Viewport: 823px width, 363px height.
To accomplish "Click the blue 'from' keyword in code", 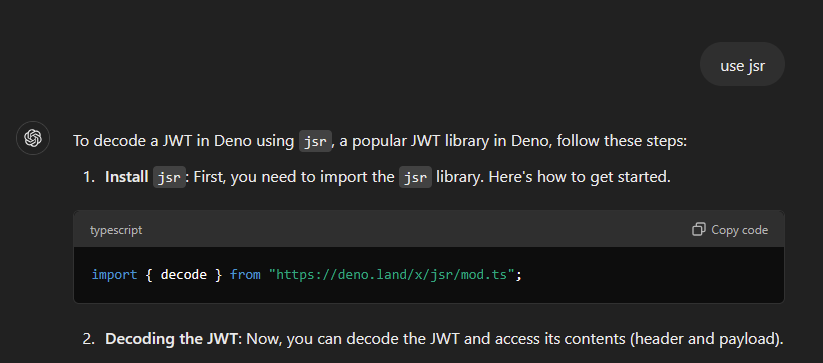I will (x=245, y=275).
